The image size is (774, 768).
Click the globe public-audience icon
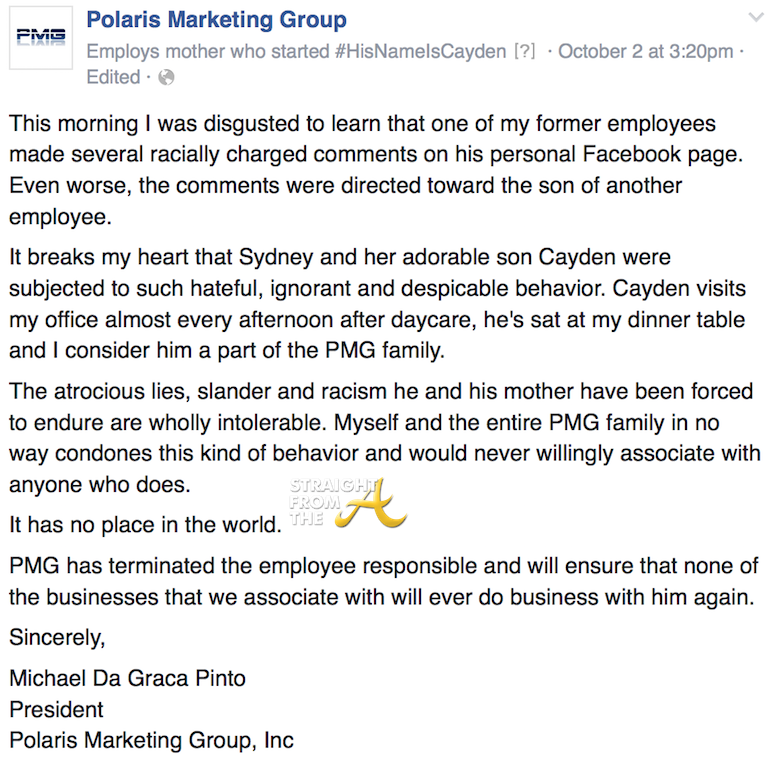pyautogui.click(x=166, y=77)
